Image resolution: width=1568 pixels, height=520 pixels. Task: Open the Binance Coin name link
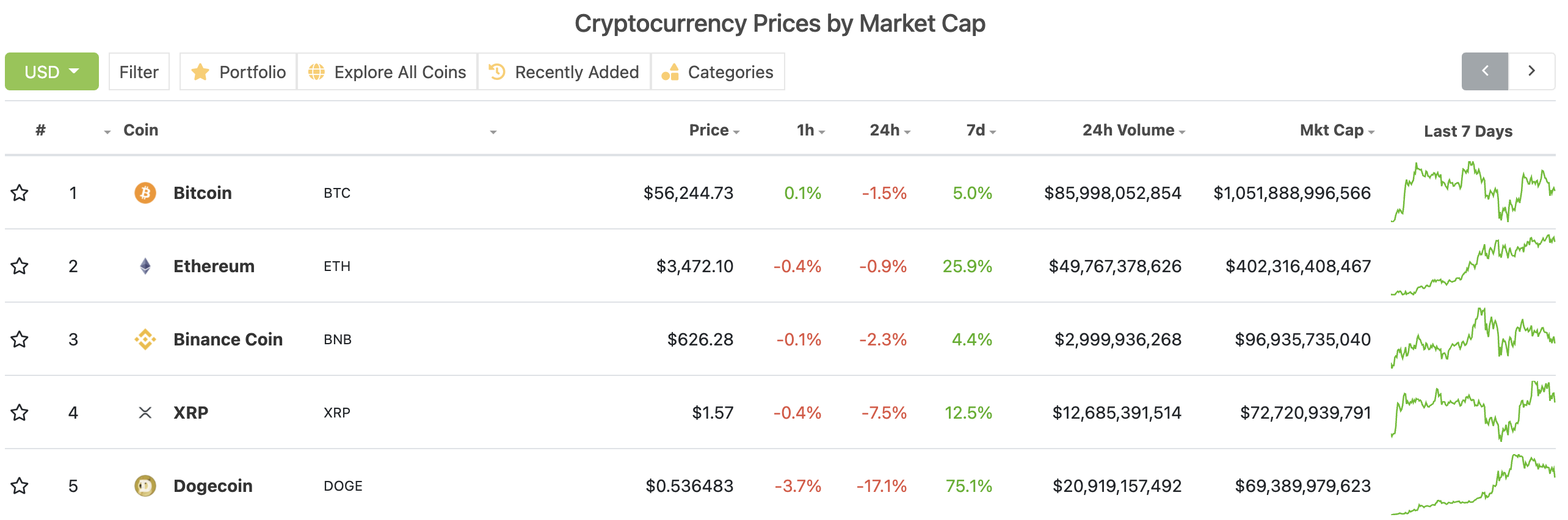[x=228, y=339]
